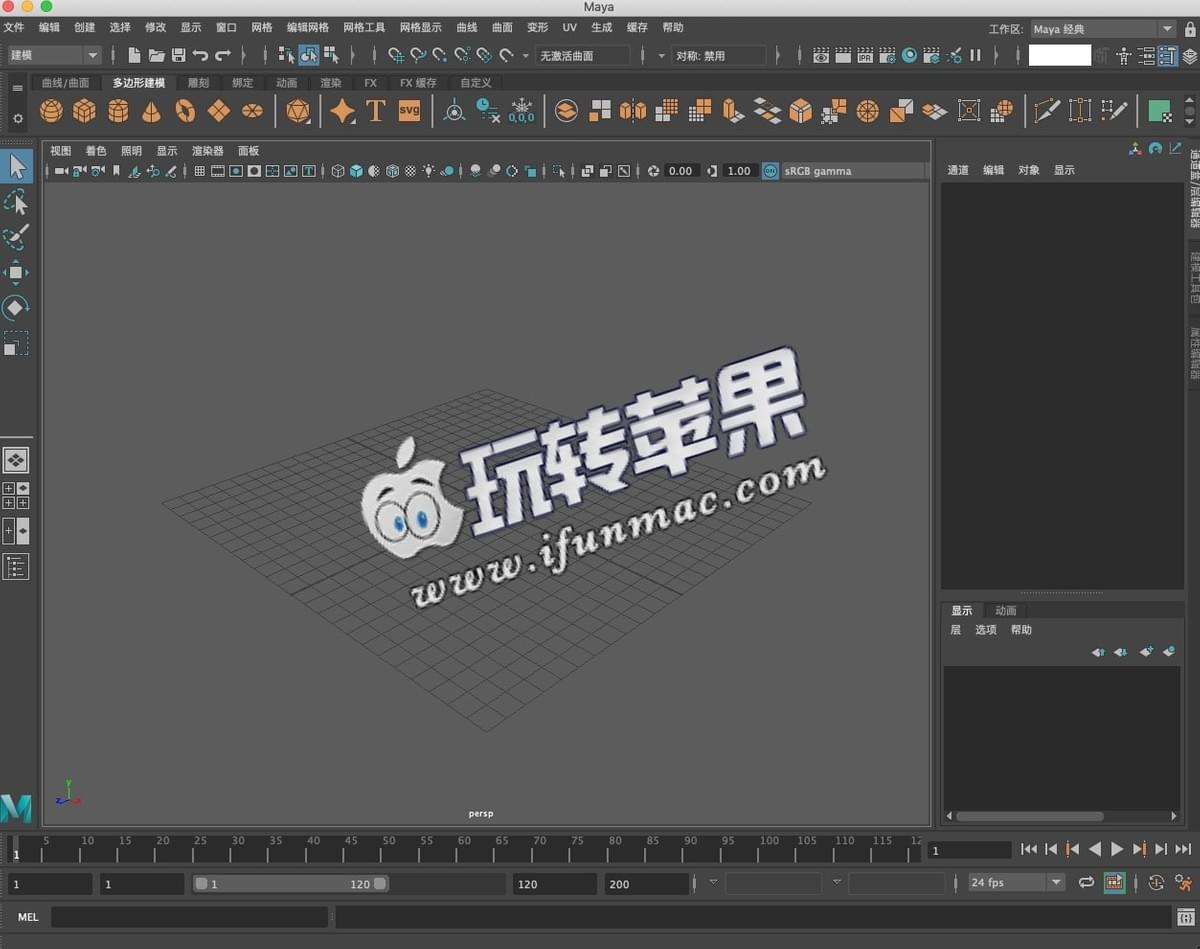
Task: Click the Save scene disk icon
Action: click(179, 56)
